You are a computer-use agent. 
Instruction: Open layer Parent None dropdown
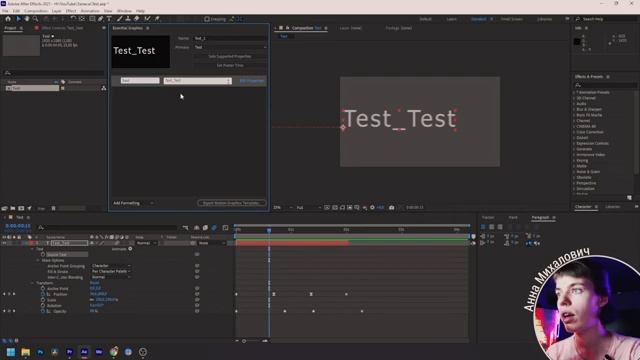[211, 243]
